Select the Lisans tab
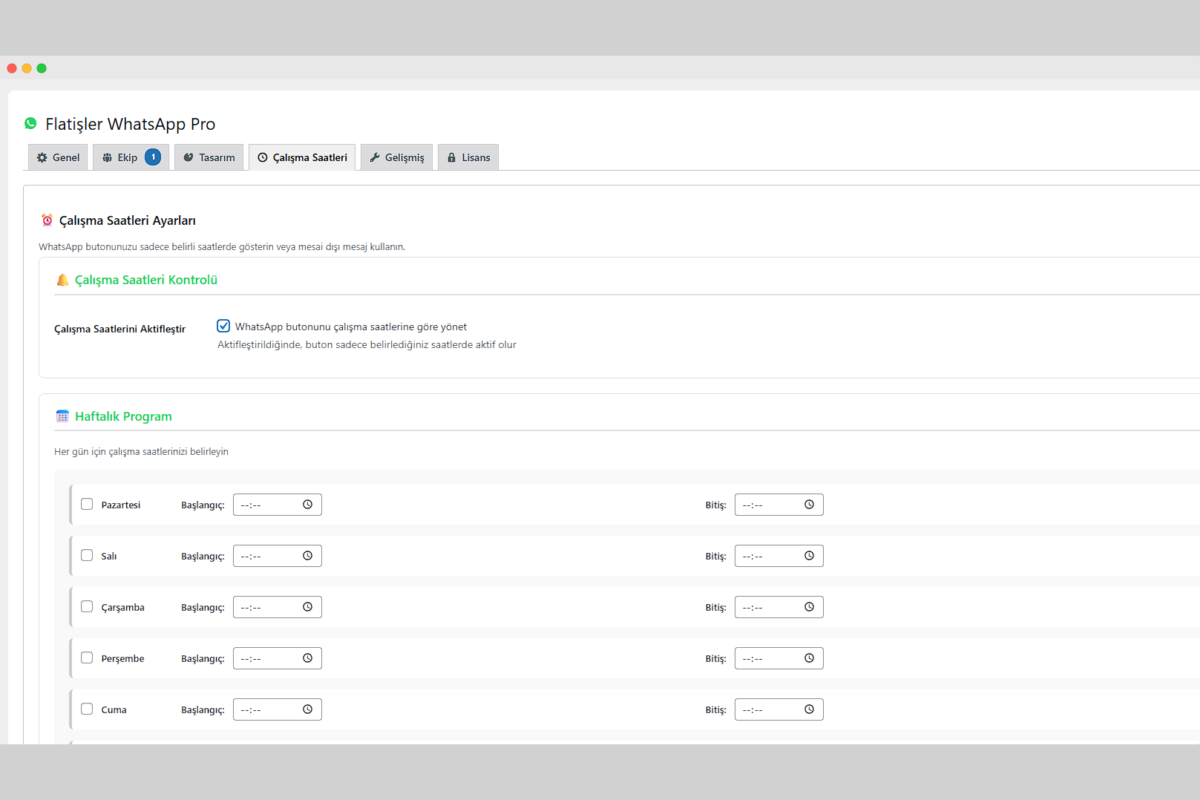 point(468,158)
